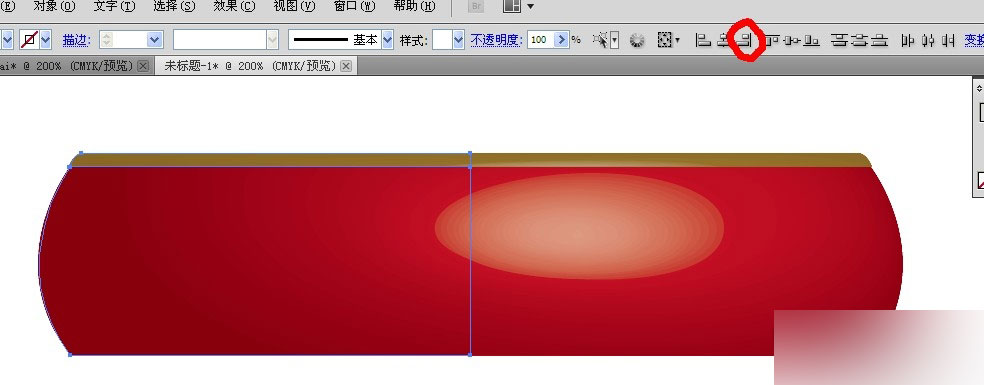Click vertical distribute center icon
Screen dimensions: 984x385
[860, 40]
